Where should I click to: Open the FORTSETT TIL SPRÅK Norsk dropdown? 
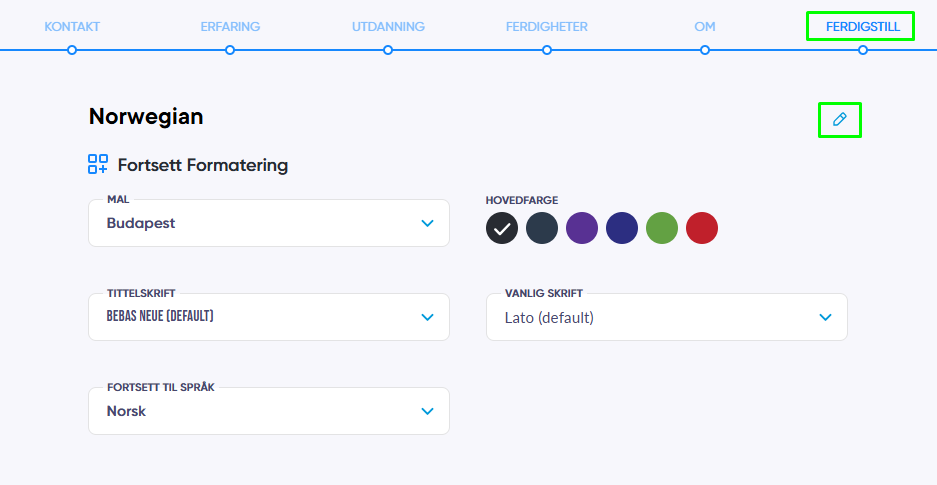tap(269, 411)
